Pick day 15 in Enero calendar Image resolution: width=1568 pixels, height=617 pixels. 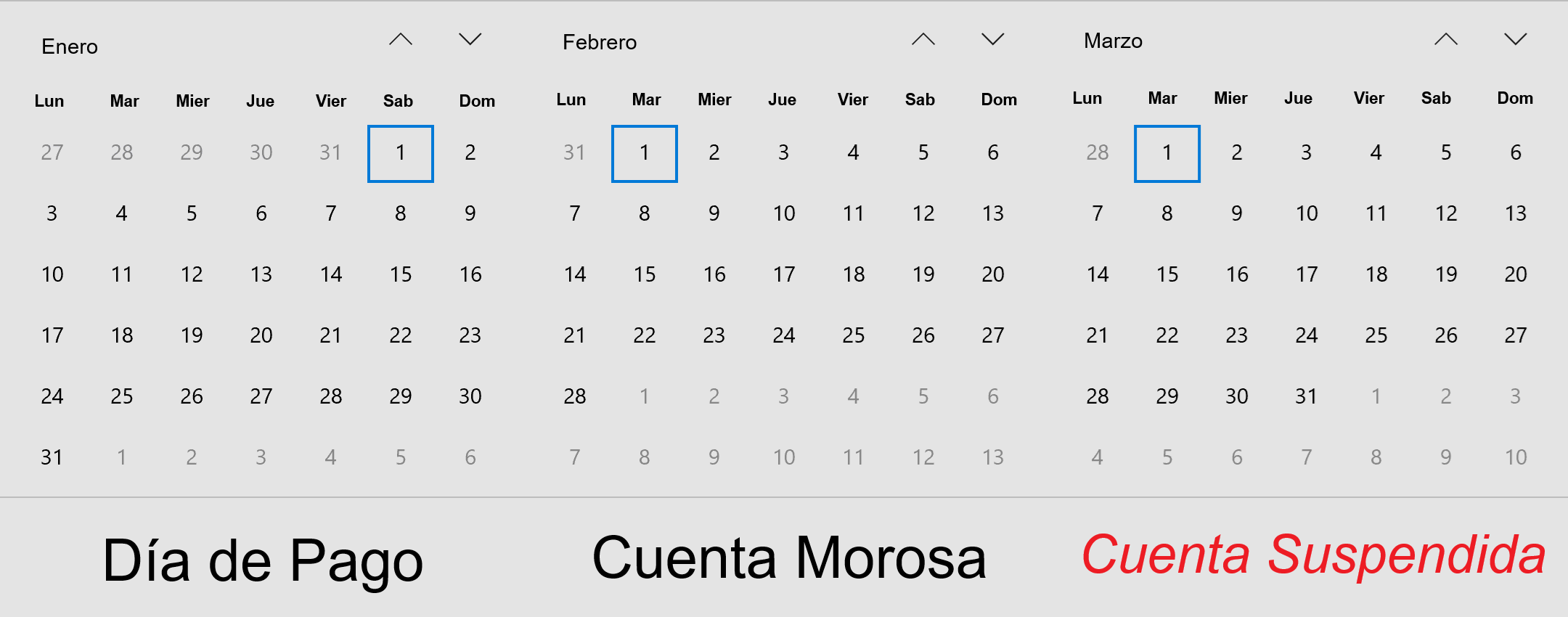pos(401,274)
